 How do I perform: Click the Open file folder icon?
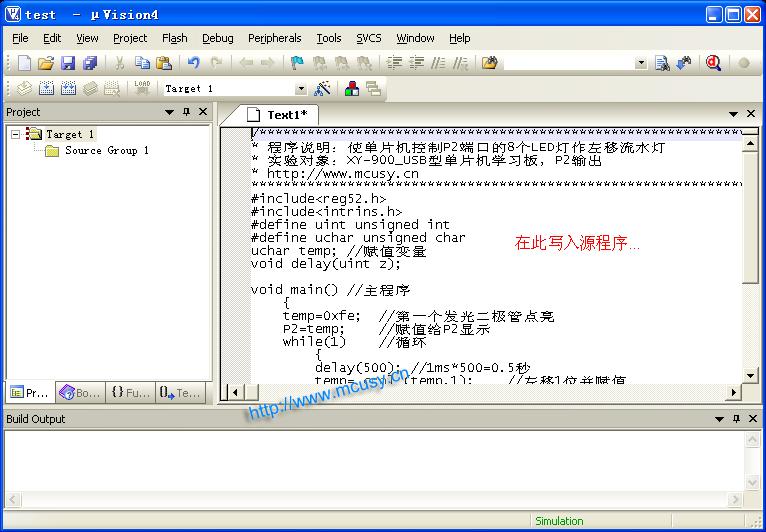pos(46,63)
